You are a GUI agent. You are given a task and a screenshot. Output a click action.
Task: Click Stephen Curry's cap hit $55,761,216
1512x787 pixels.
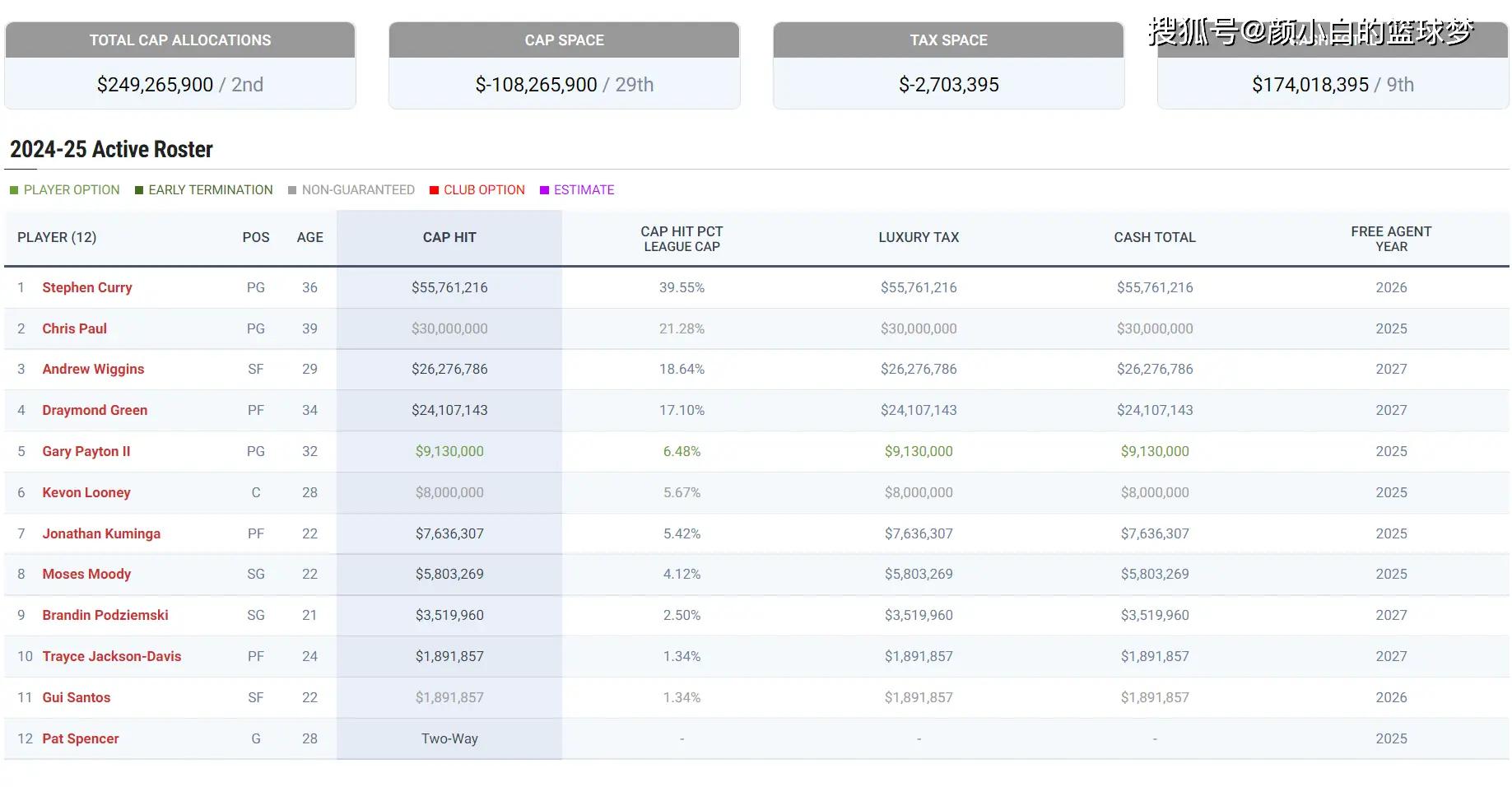449,287
